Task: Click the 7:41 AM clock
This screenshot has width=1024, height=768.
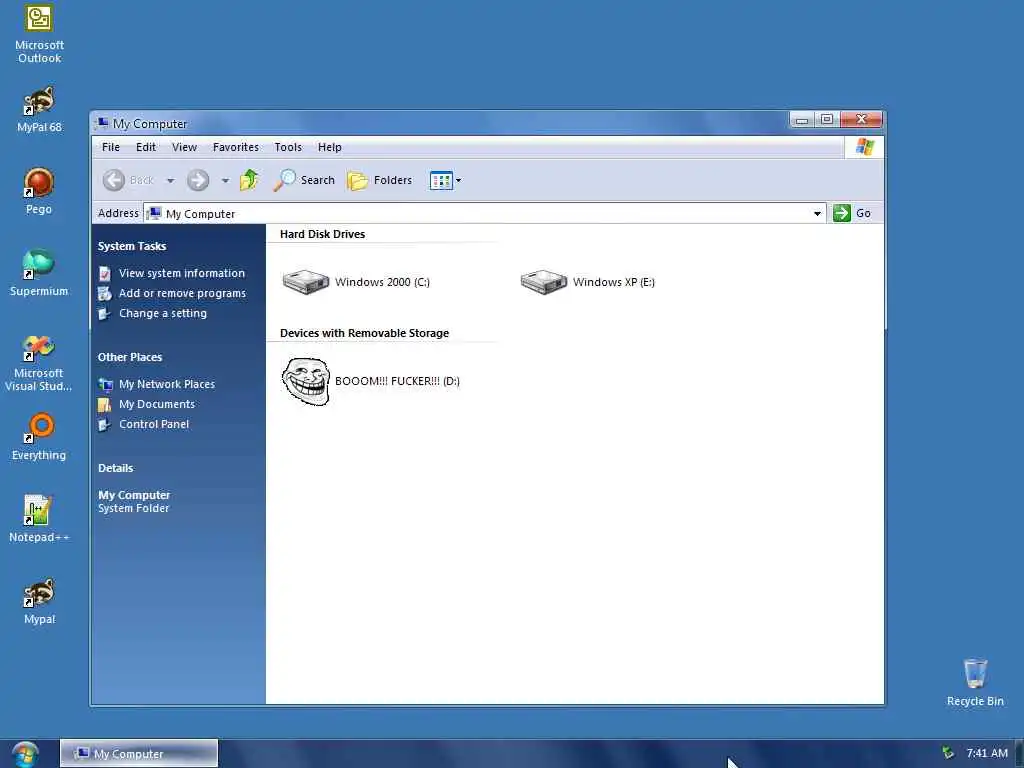Action: click(987, 753)
